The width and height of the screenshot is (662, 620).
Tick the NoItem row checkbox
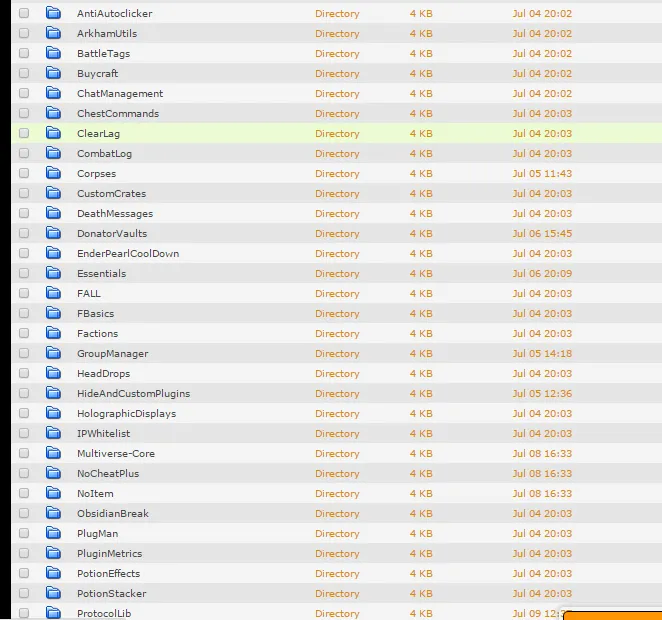click(x=24, y=493)
